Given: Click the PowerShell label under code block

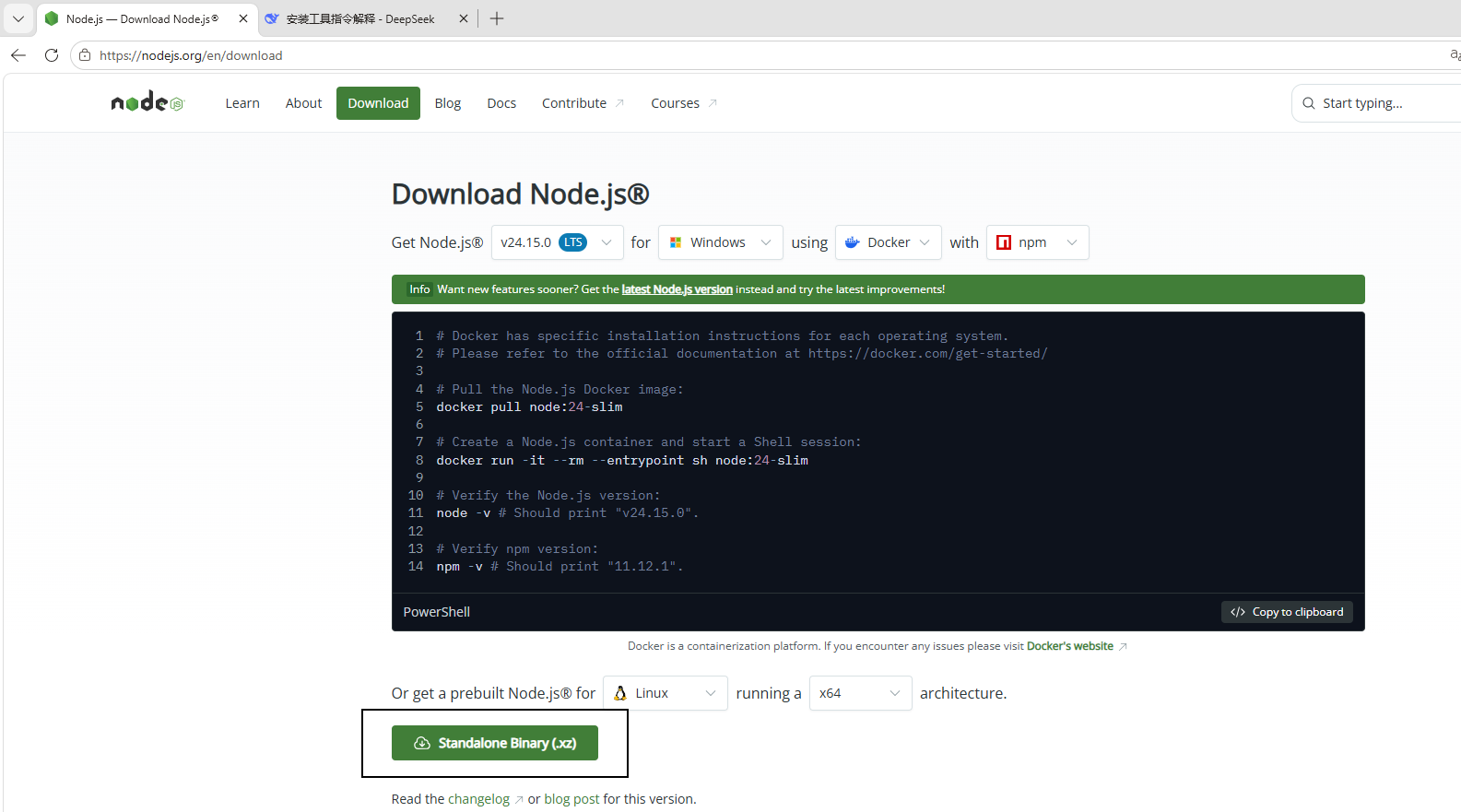Looking at the screenshot, I should click(x=437, y=612).
